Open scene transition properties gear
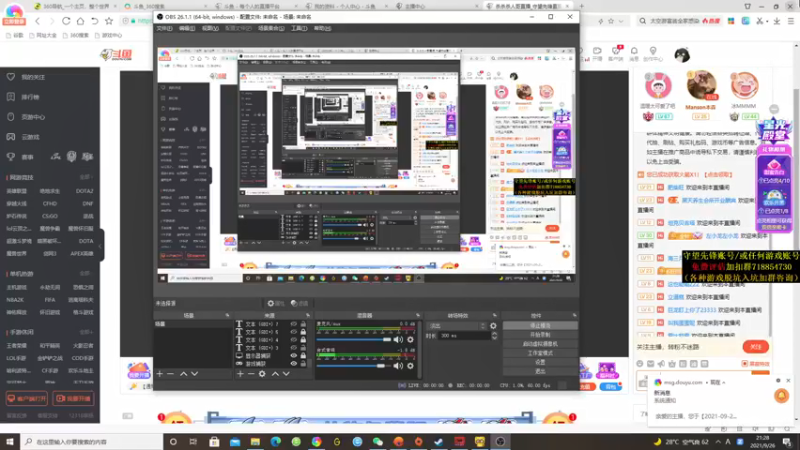The image size is (800, 450). (x=493, y=326)
